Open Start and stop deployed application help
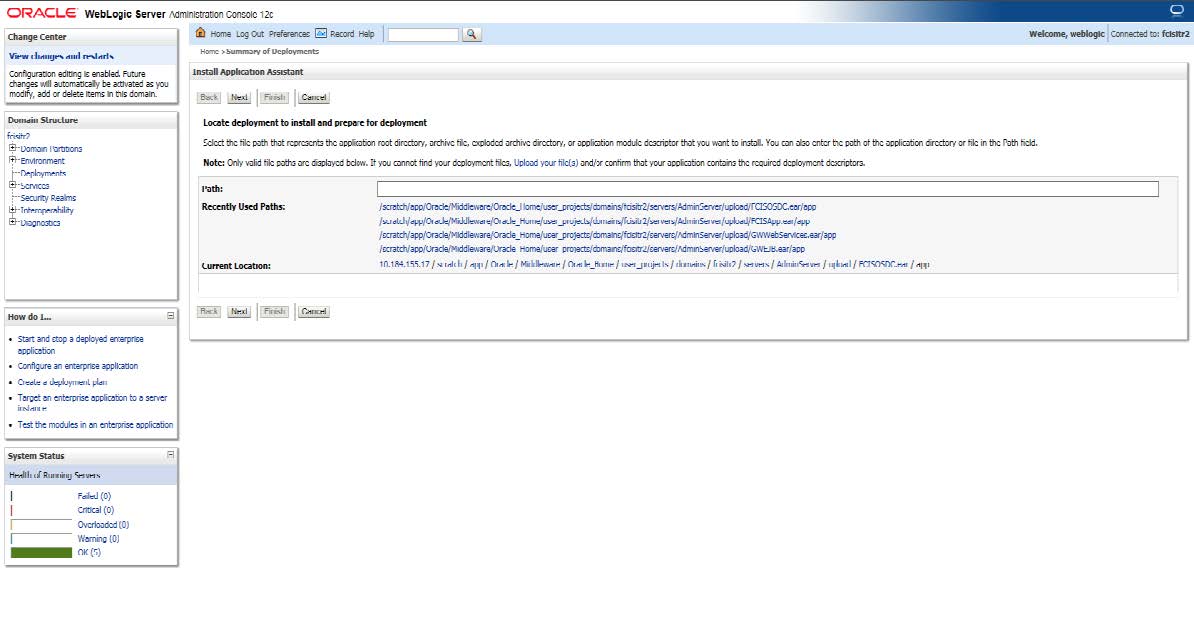The width and height of the screenshot is (1194, 627). tap(80, 345)
